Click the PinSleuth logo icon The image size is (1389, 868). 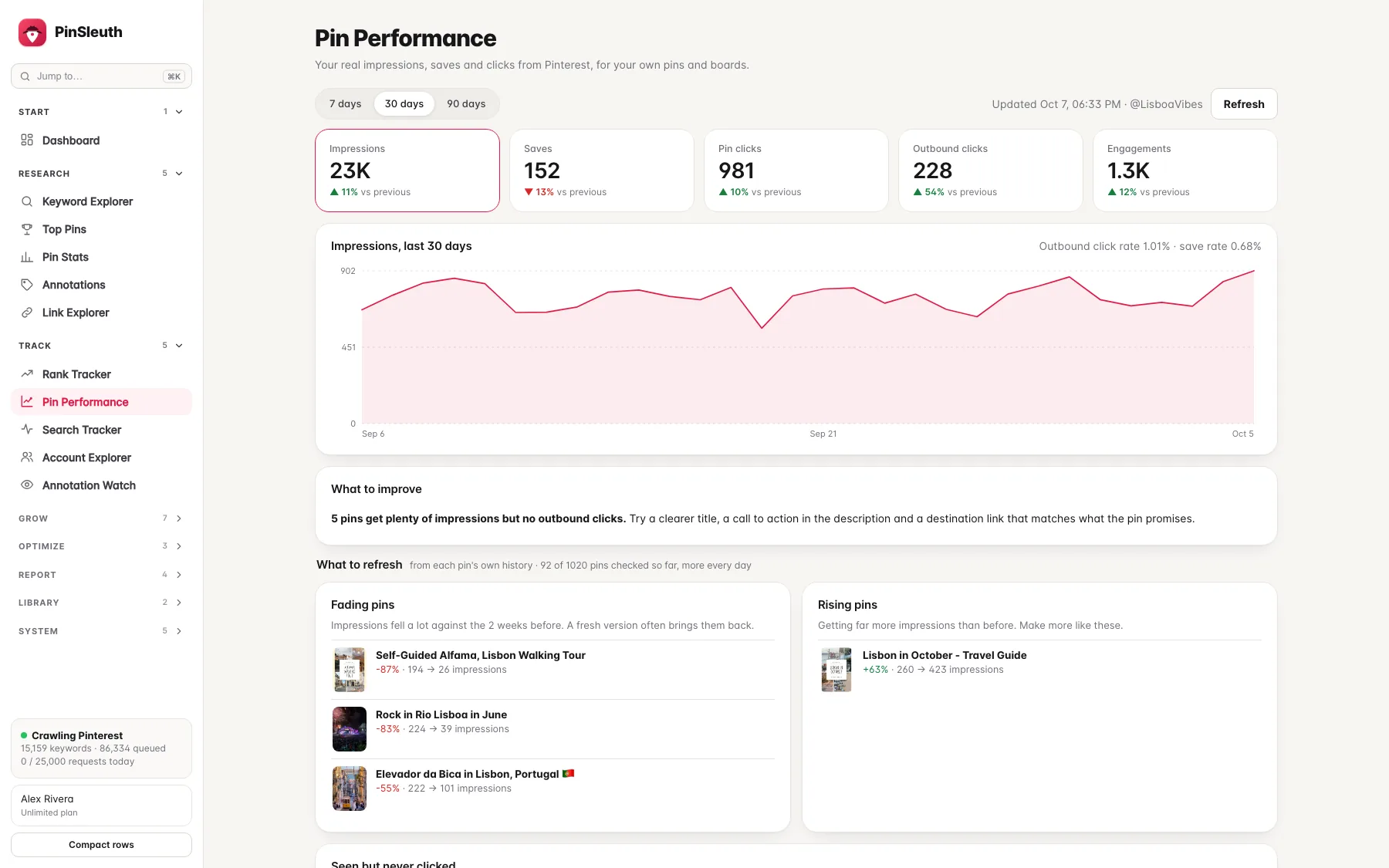(x=32, y=32)
